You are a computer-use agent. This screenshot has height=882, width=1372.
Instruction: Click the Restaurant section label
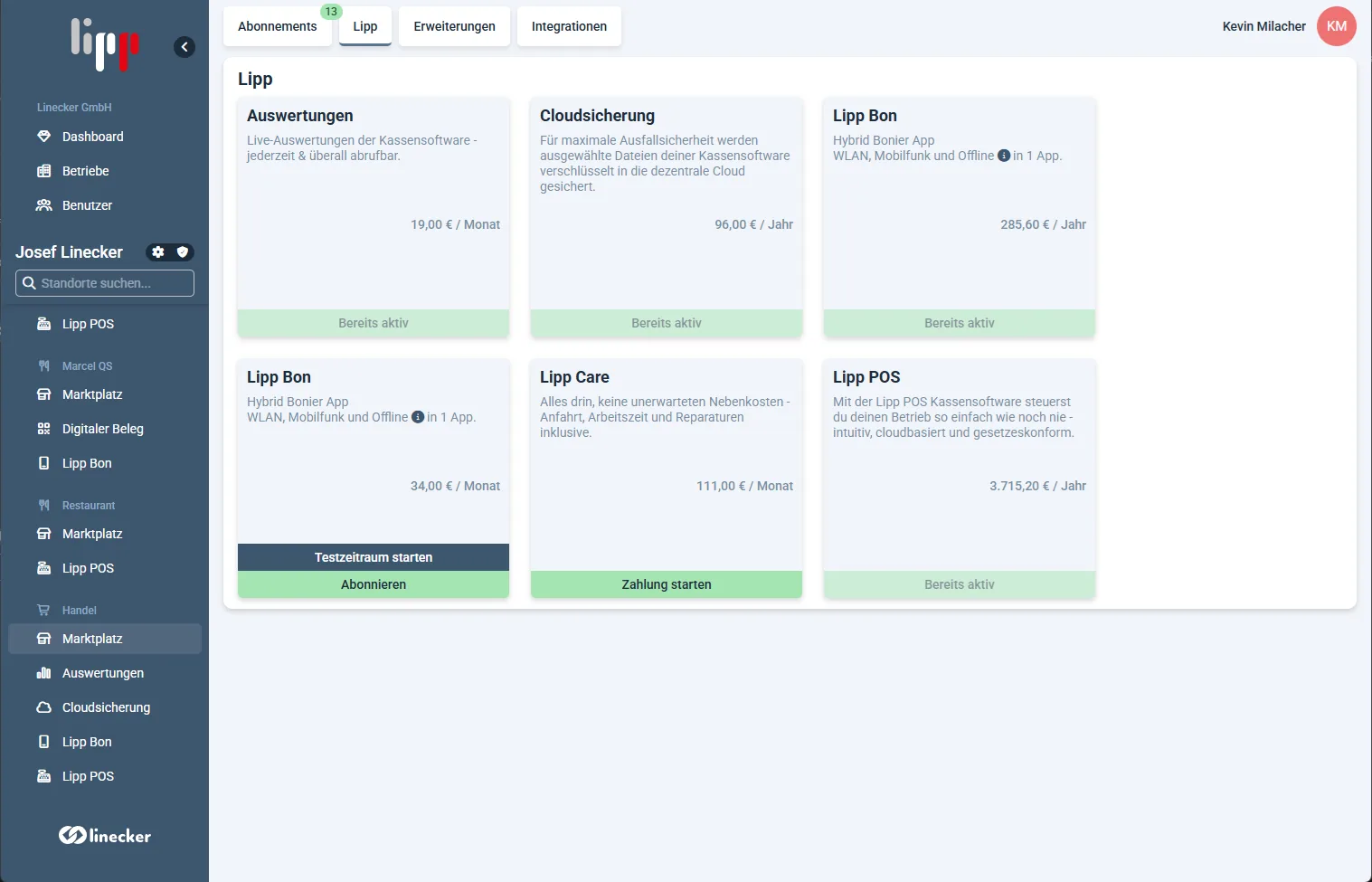point(89,506)
